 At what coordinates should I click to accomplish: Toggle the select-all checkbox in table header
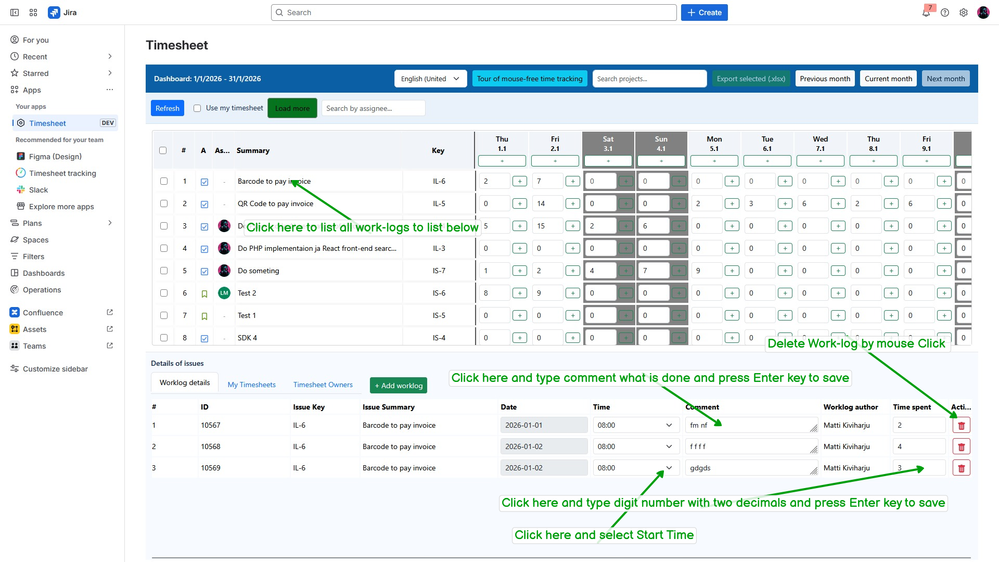[x=163, y=150]
